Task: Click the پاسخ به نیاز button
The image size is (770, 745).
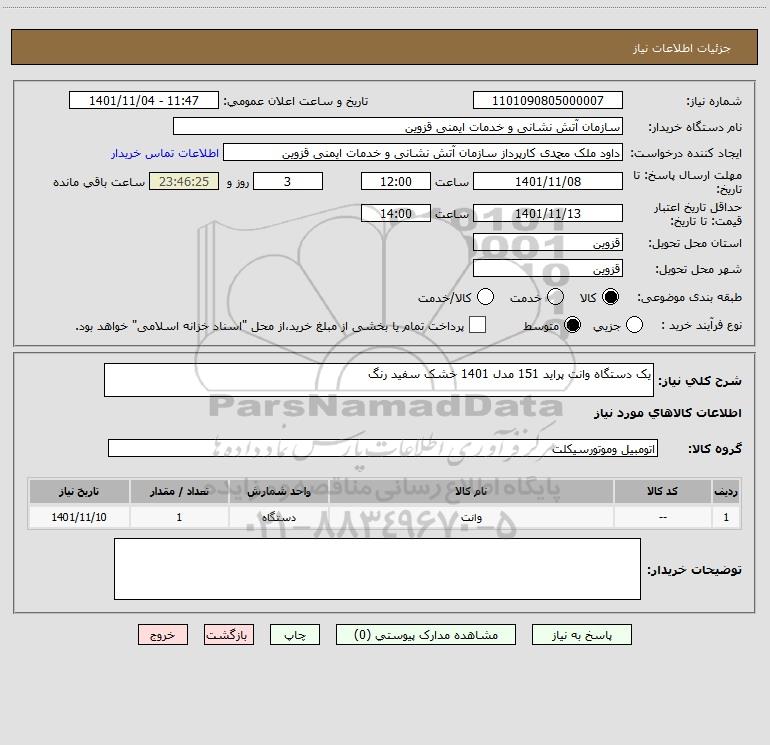Action: [582, 635]
